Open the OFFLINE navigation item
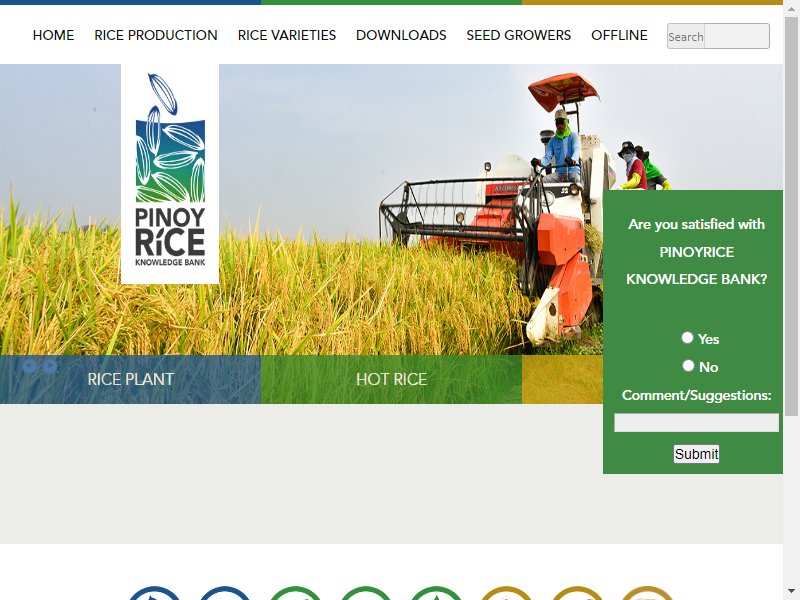800x600 pixels. pyautogui.click(x=619, y=35)
